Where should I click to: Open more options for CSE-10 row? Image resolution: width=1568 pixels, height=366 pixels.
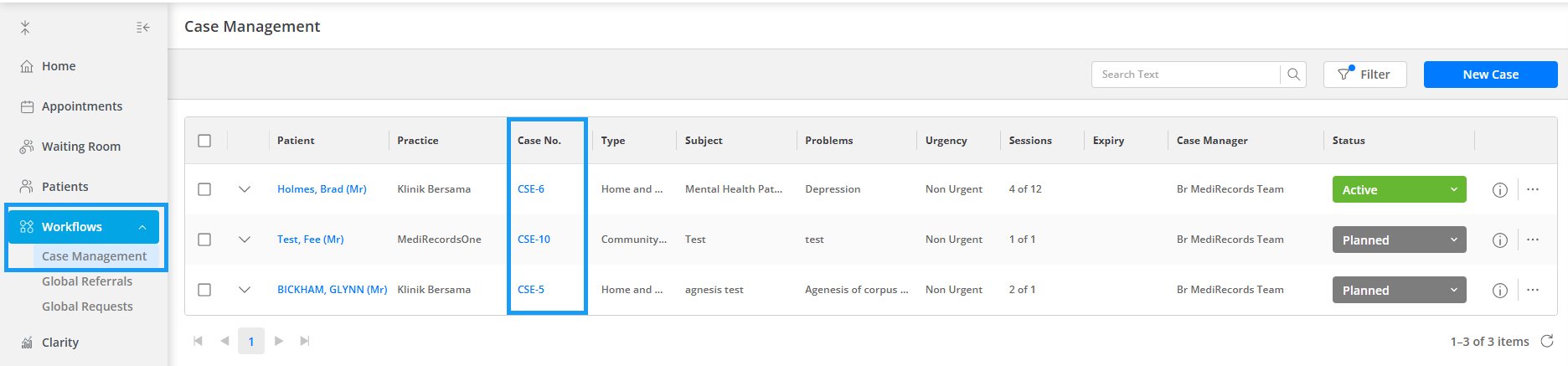pyautogui.click(x=1532, y=240)
